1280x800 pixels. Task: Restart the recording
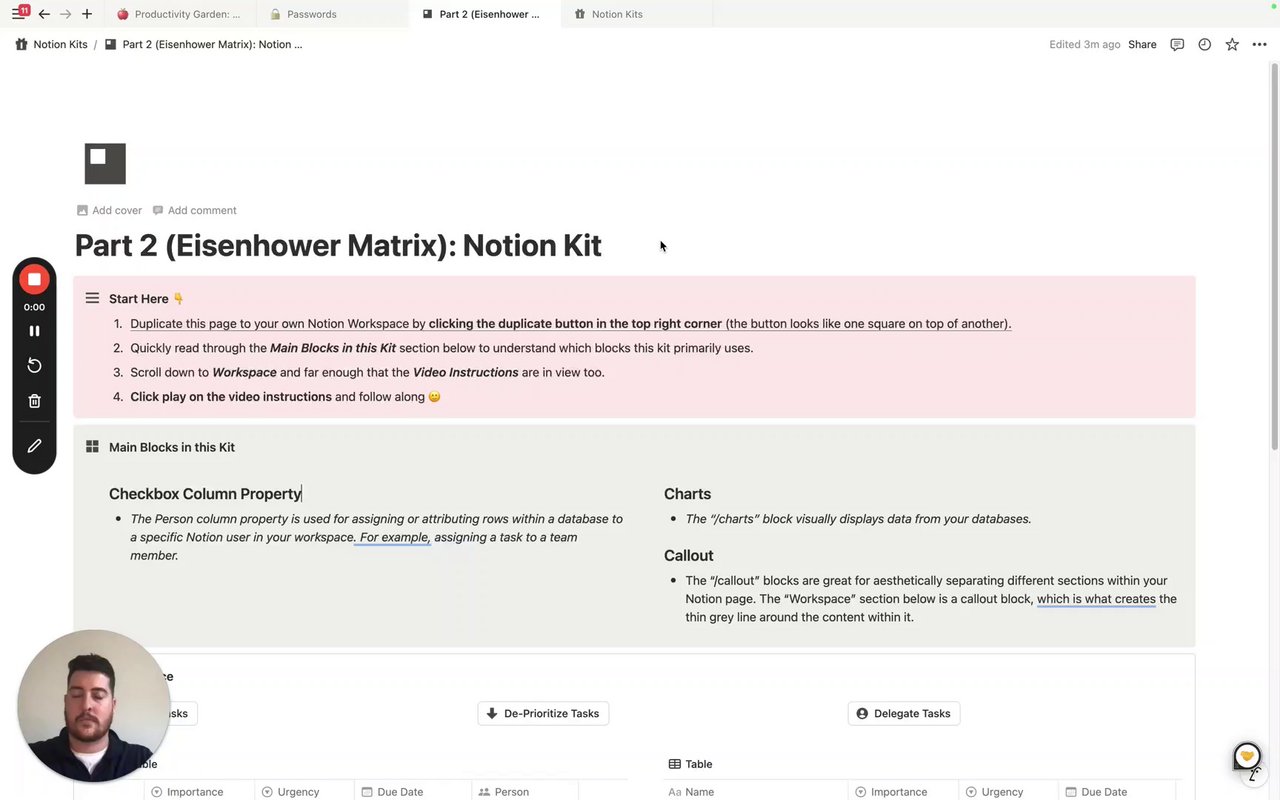pyautogui.click(x=34, y=366)
